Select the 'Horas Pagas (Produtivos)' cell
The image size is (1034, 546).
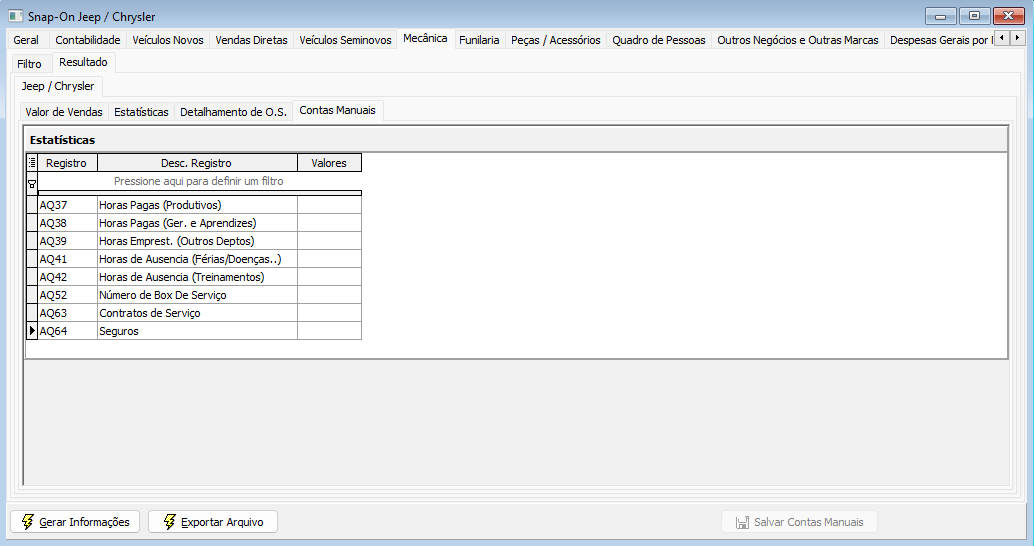(197, 205)
